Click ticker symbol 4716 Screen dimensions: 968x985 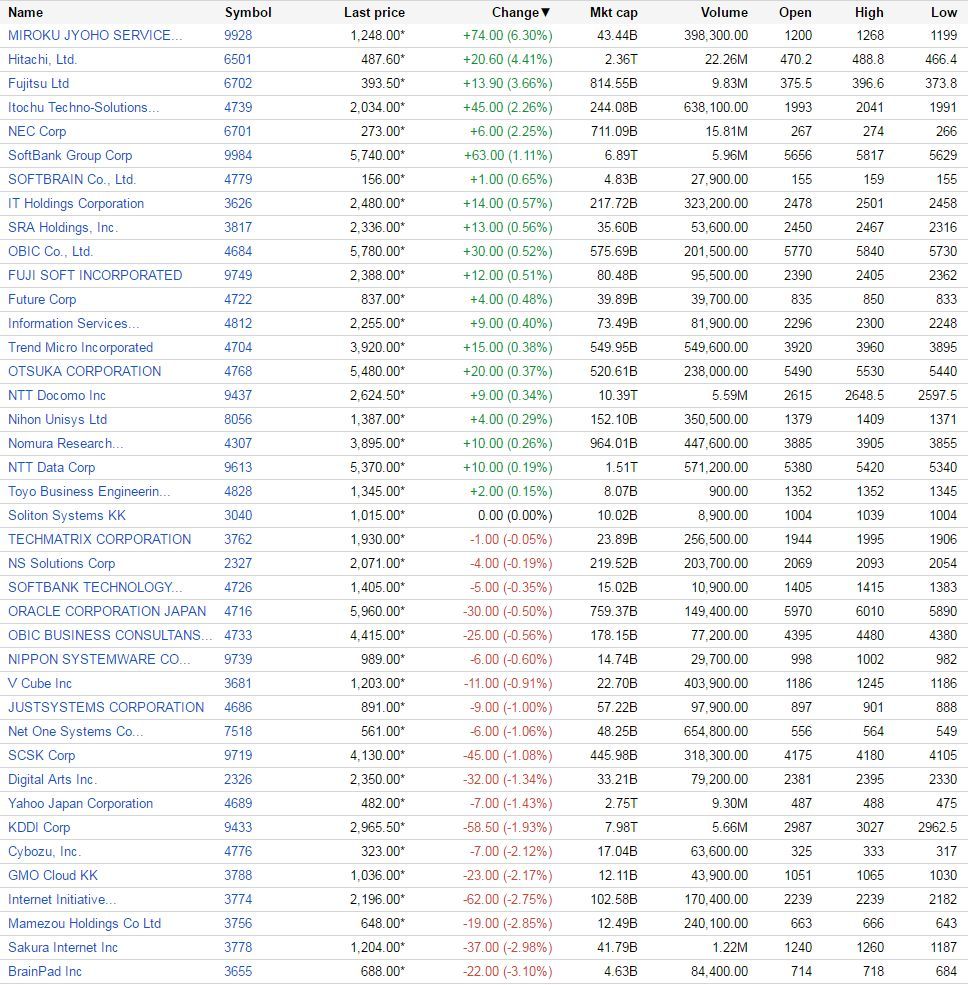coord(238,611)
